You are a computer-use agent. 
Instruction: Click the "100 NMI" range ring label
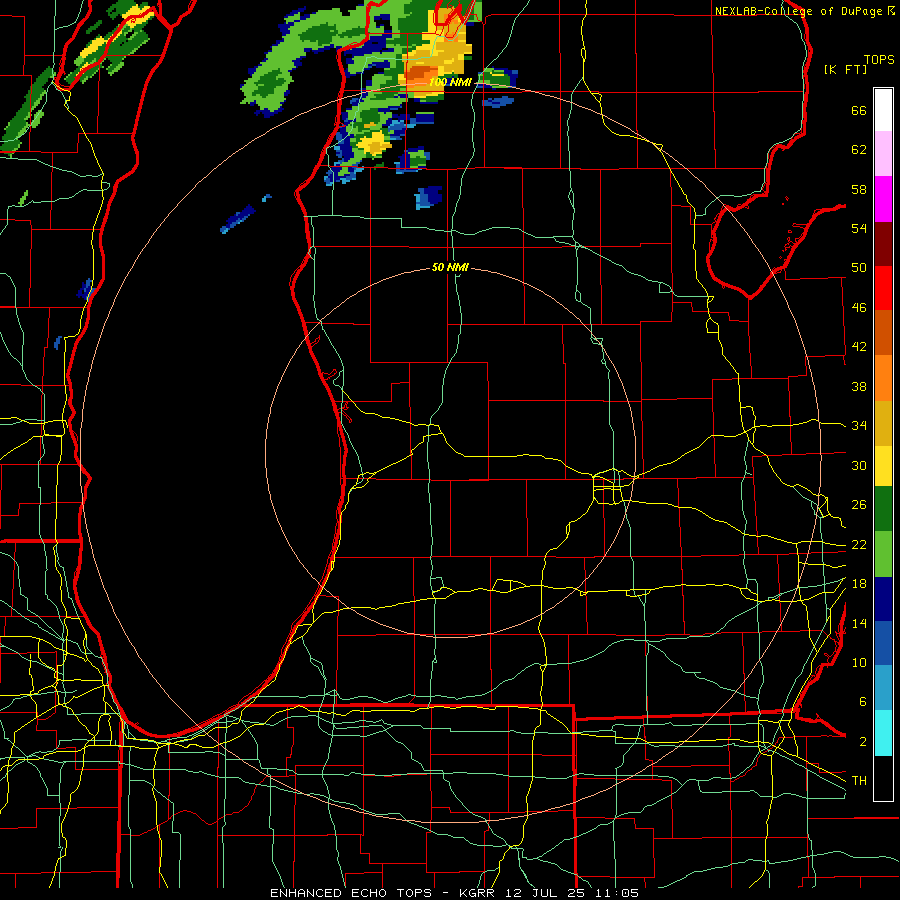coord(450,82)
